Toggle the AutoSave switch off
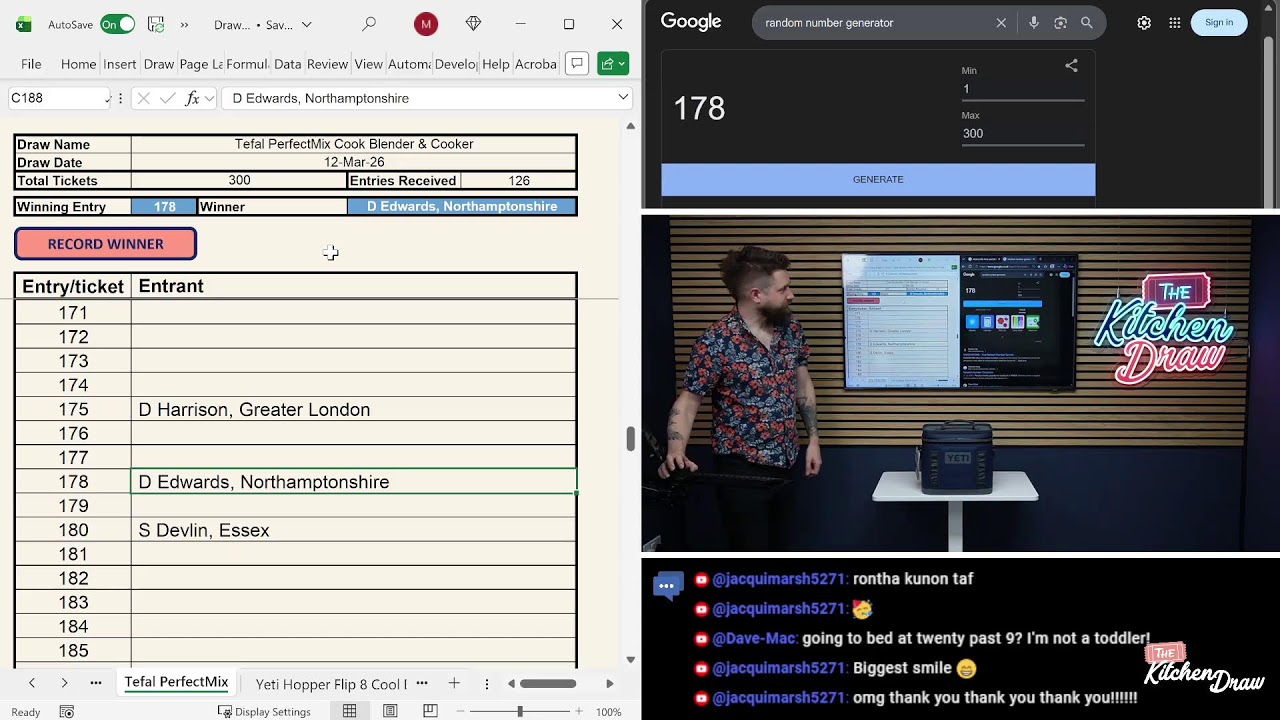 [117, 24]
